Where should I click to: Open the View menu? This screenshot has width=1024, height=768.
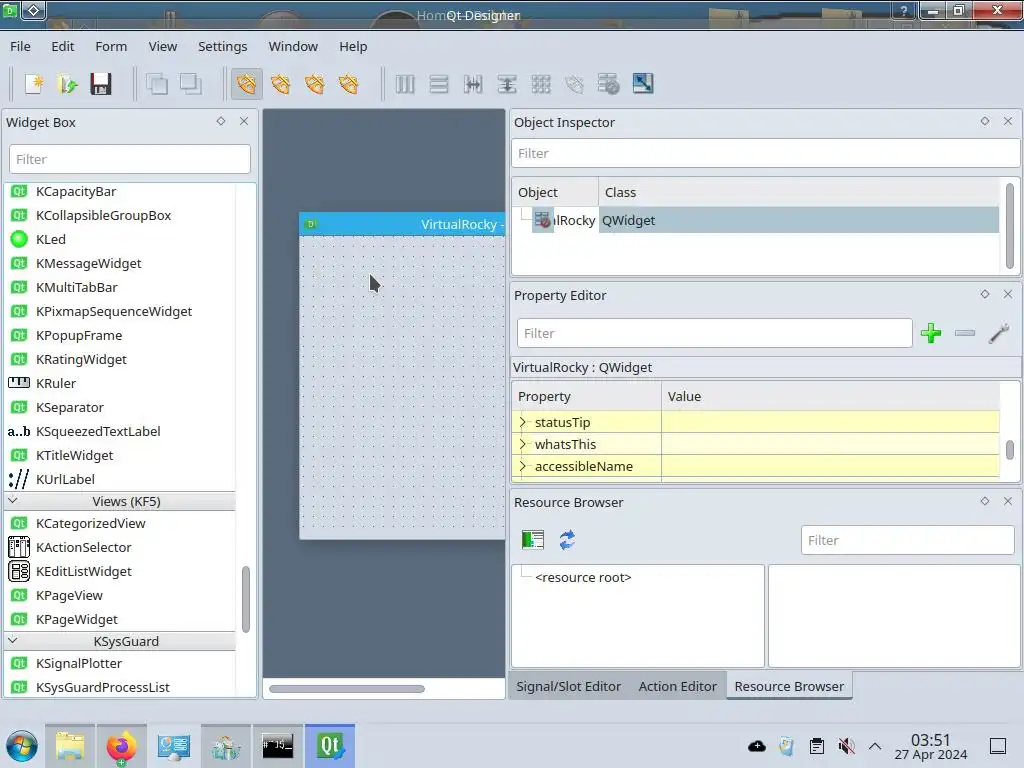tap(163, 46)
